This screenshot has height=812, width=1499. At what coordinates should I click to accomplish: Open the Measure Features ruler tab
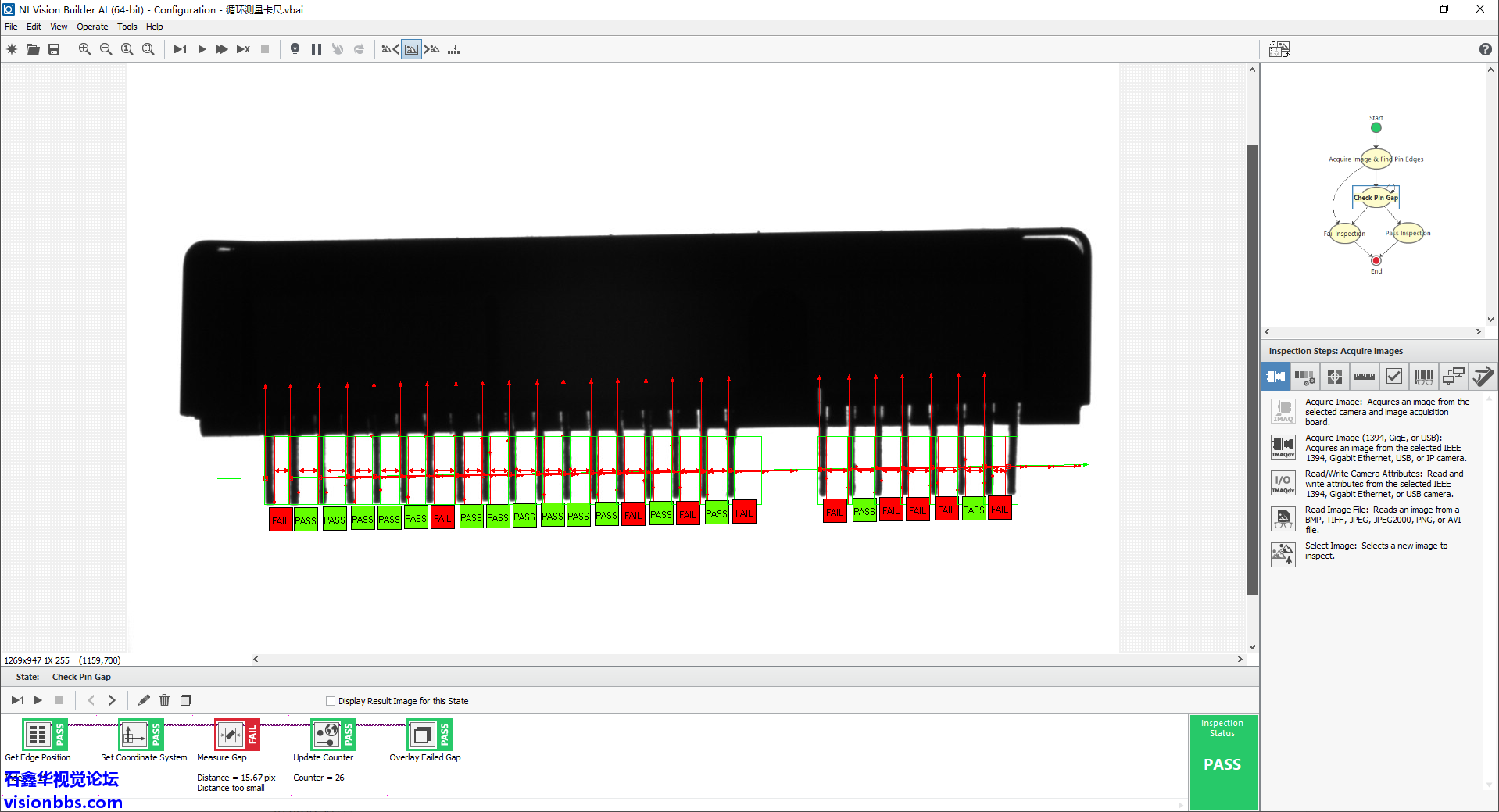pyautogui.click(x=1364, y=377)
